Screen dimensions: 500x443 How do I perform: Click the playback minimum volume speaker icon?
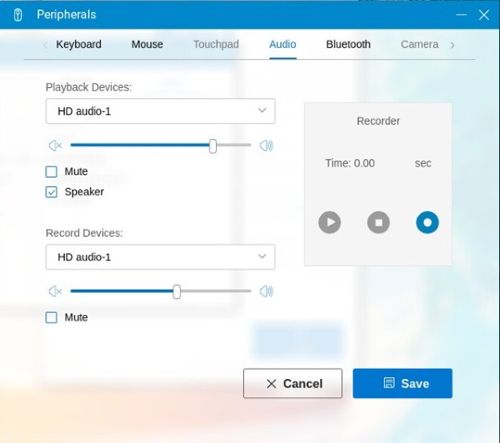click(55, 145)
